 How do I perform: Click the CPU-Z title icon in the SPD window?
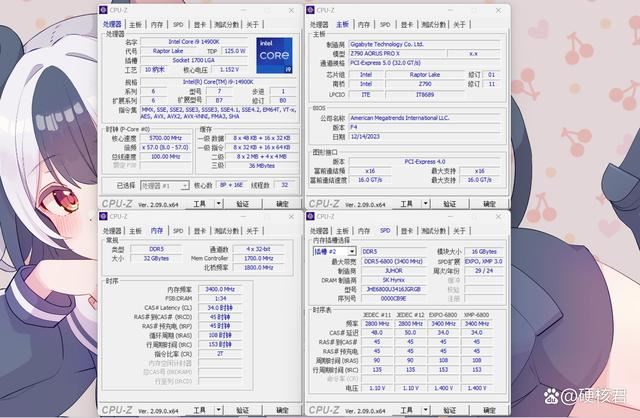(311, 215)
